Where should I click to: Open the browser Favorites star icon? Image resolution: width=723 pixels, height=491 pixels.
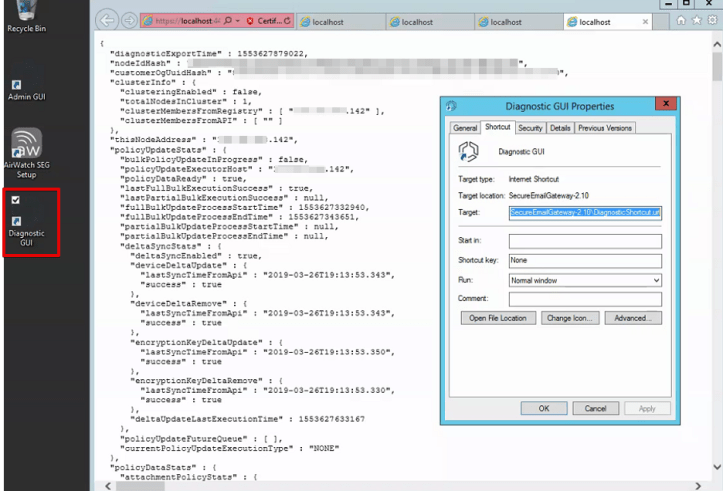(x=696, y=20)
